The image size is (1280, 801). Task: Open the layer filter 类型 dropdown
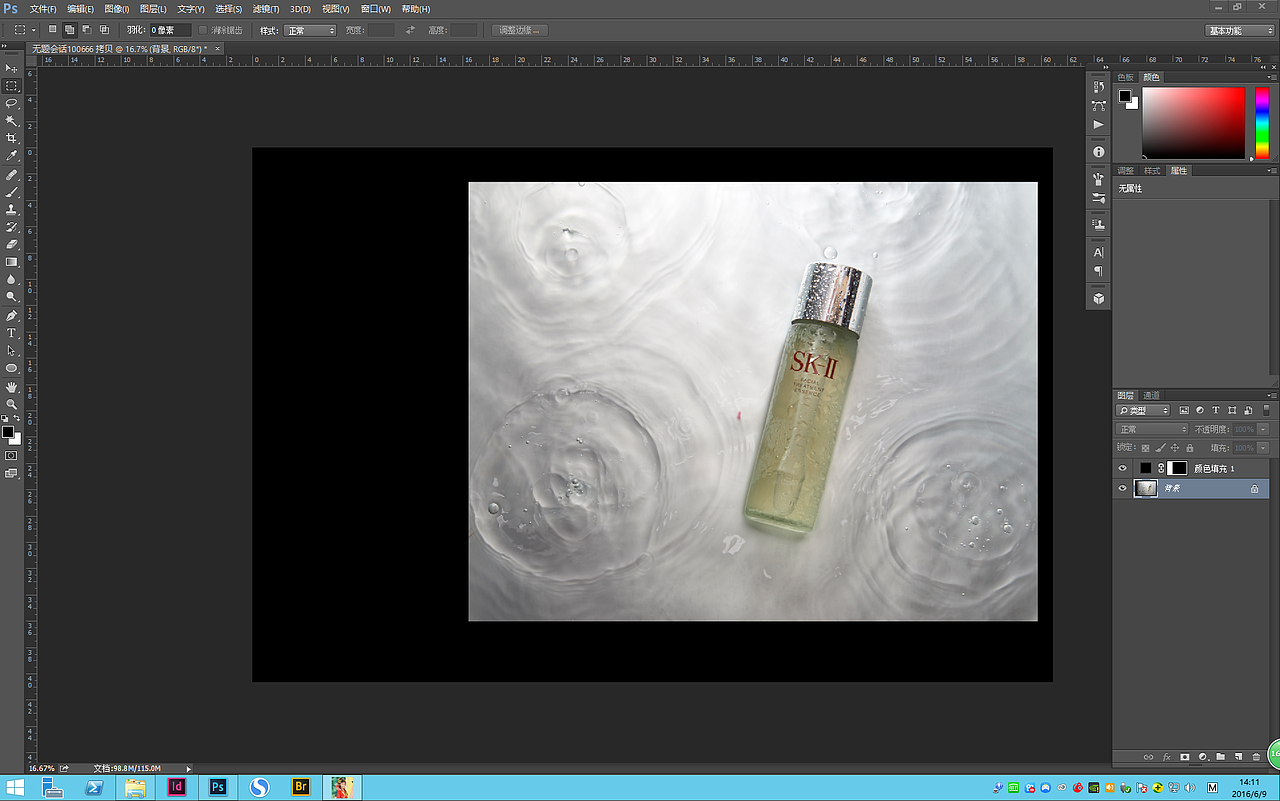click(x=1143, y=411)
